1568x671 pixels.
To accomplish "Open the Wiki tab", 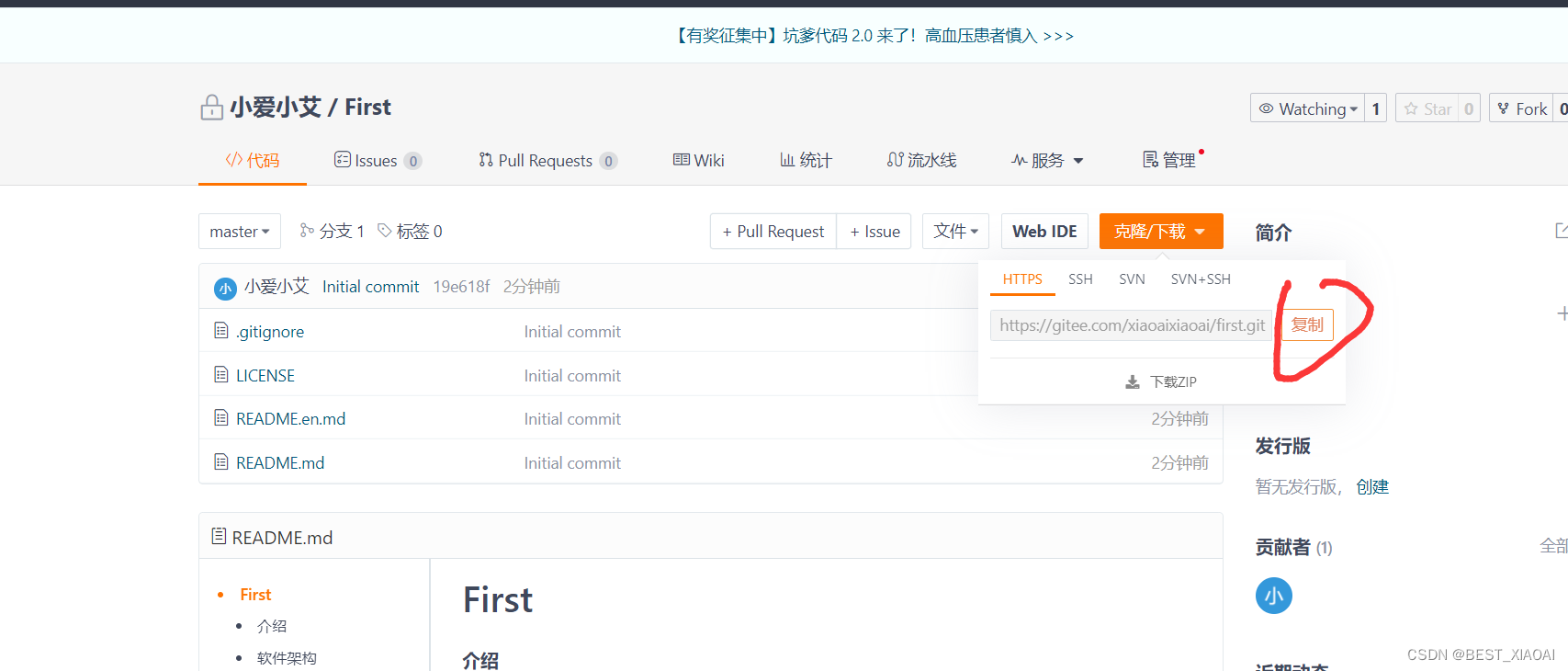I will [699, 160].
